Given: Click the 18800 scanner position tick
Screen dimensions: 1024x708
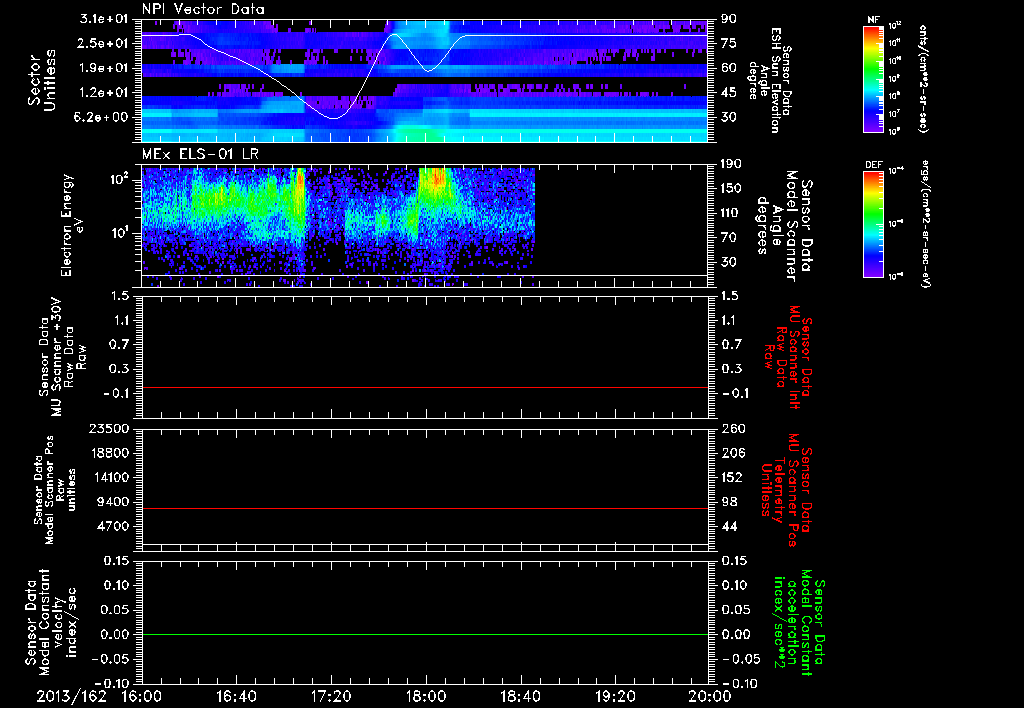Looking at the screenshot, I should coord(110,453).
